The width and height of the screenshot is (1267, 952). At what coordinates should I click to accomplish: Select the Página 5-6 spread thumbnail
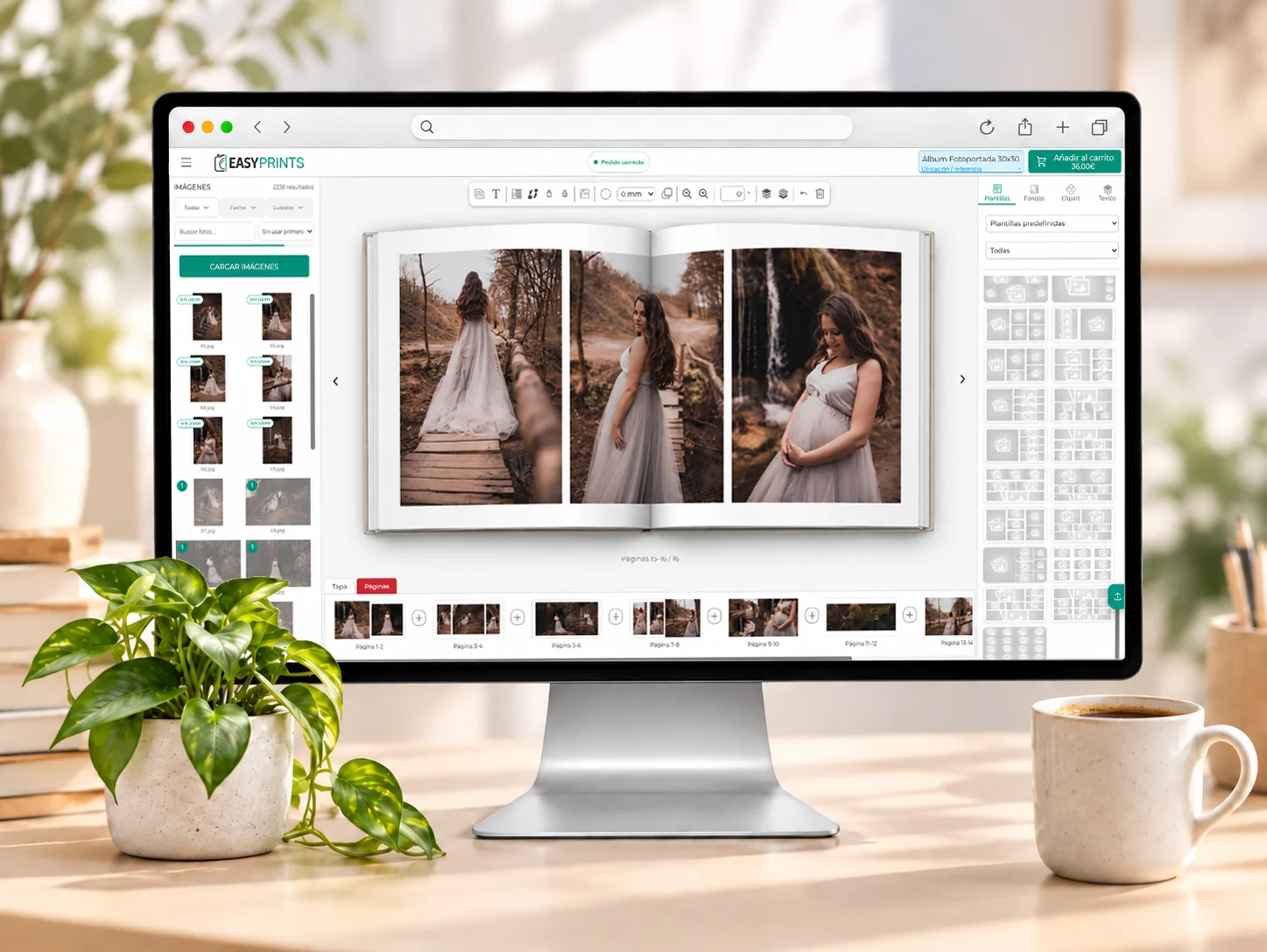tap(567, 617)
